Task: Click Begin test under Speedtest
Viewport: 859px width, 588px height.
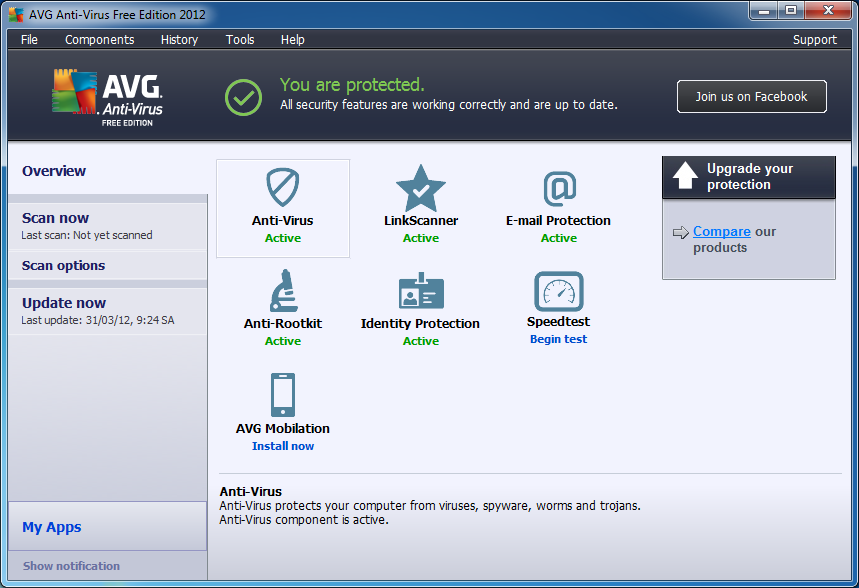Action: (x=558, y=339)
